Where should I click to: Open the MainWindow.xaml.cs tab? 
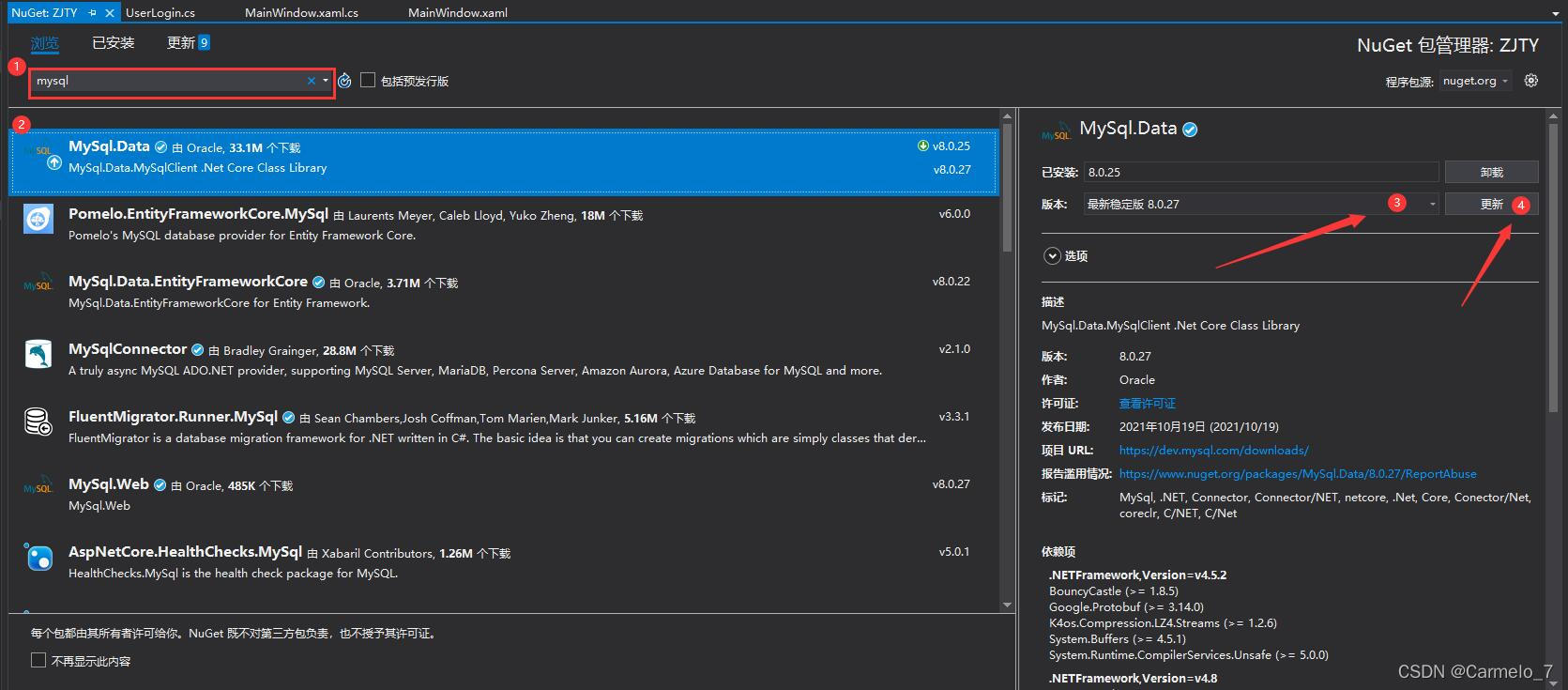[301, 13]
